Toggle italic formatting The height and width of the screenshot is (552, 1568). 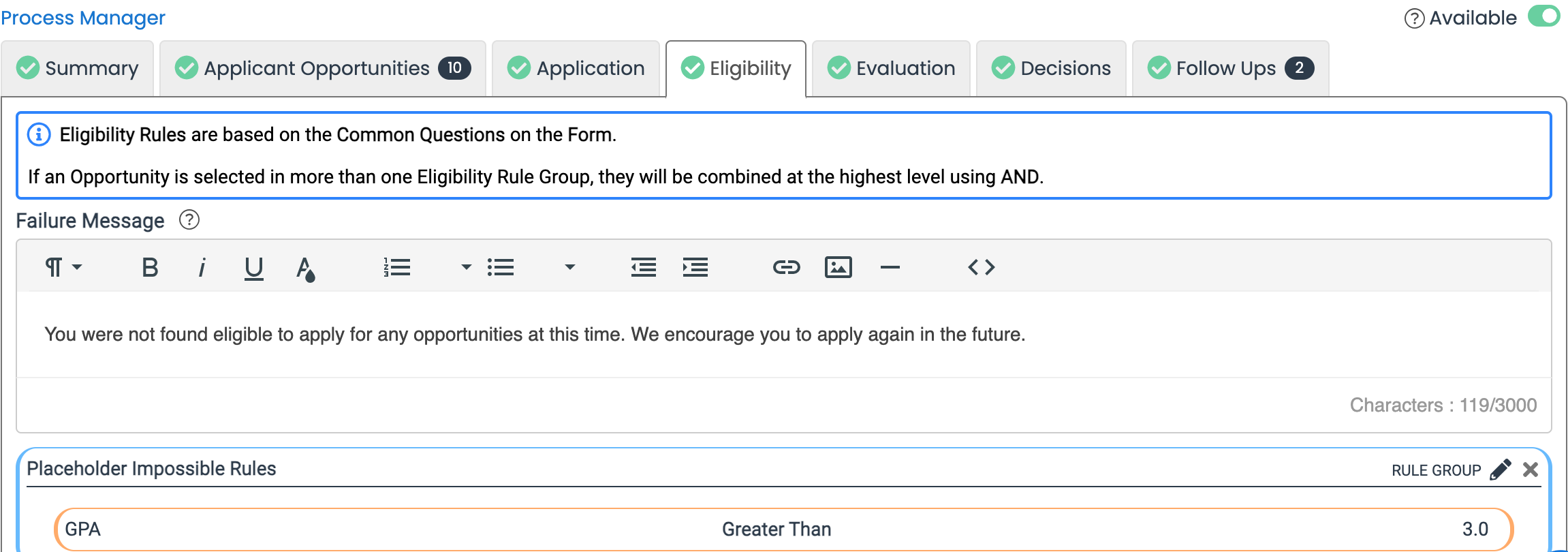[202, 267]
